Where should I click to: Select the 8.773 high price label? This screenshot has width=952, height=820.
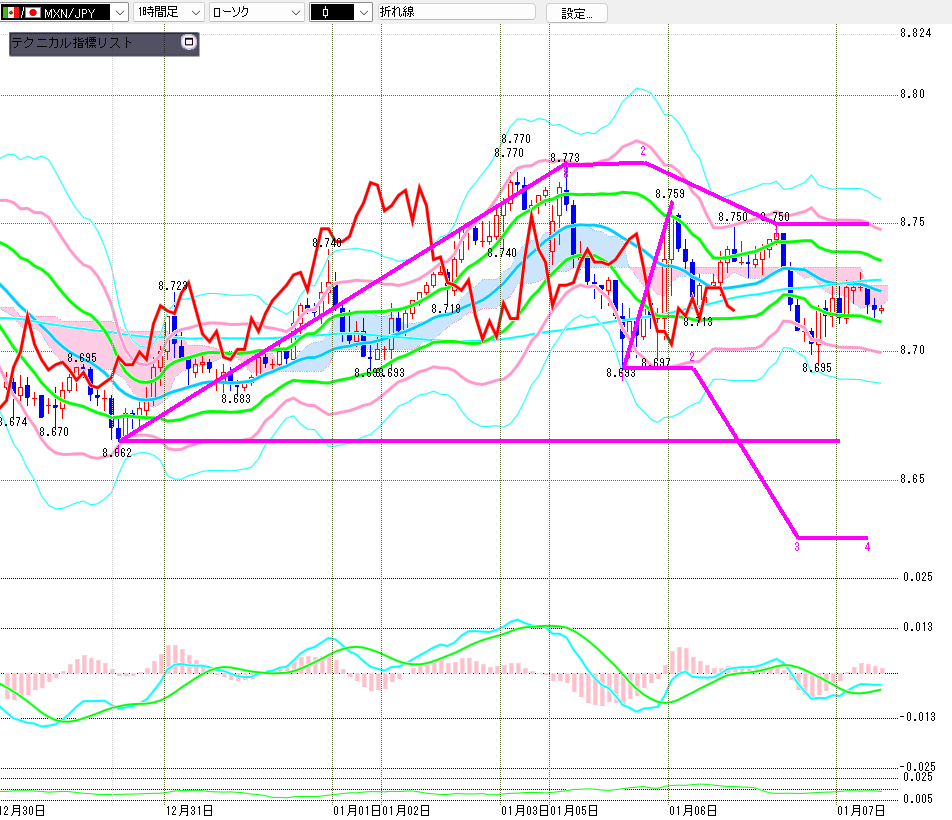(565, 158)
